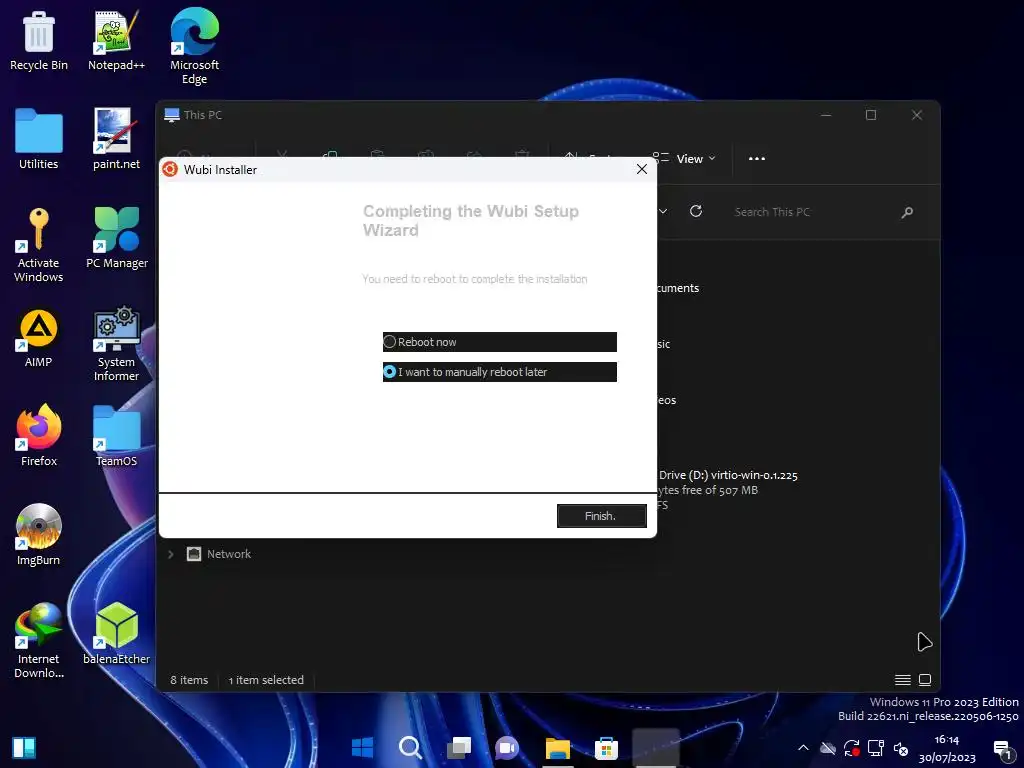This screenshot has height=768, width=1024.
Task: Select Internet Download Manager desktop shortcut
Action: click(x=39, y=641)
